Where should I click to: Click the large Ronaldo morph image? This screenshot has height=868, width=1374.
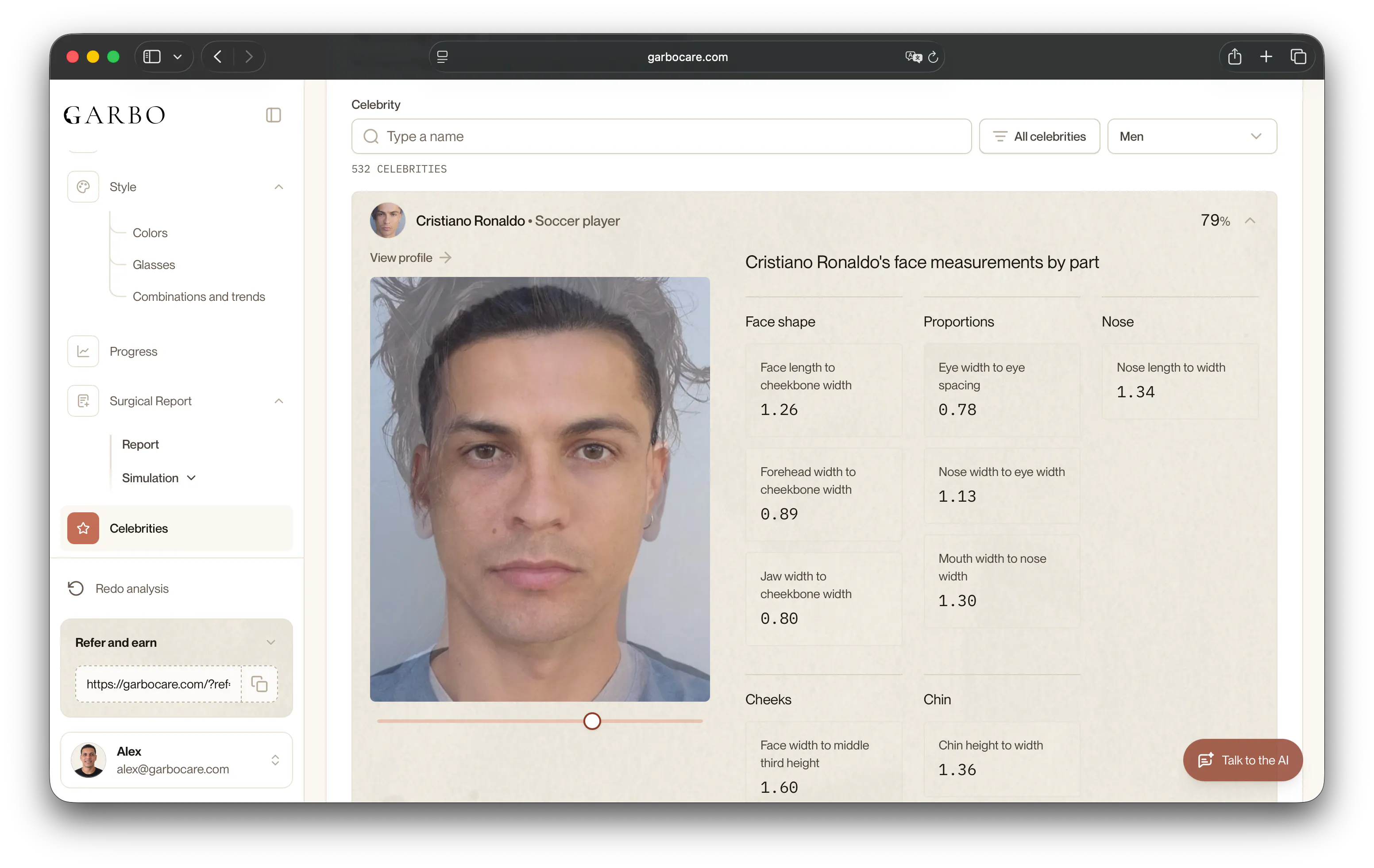(540, 489)
